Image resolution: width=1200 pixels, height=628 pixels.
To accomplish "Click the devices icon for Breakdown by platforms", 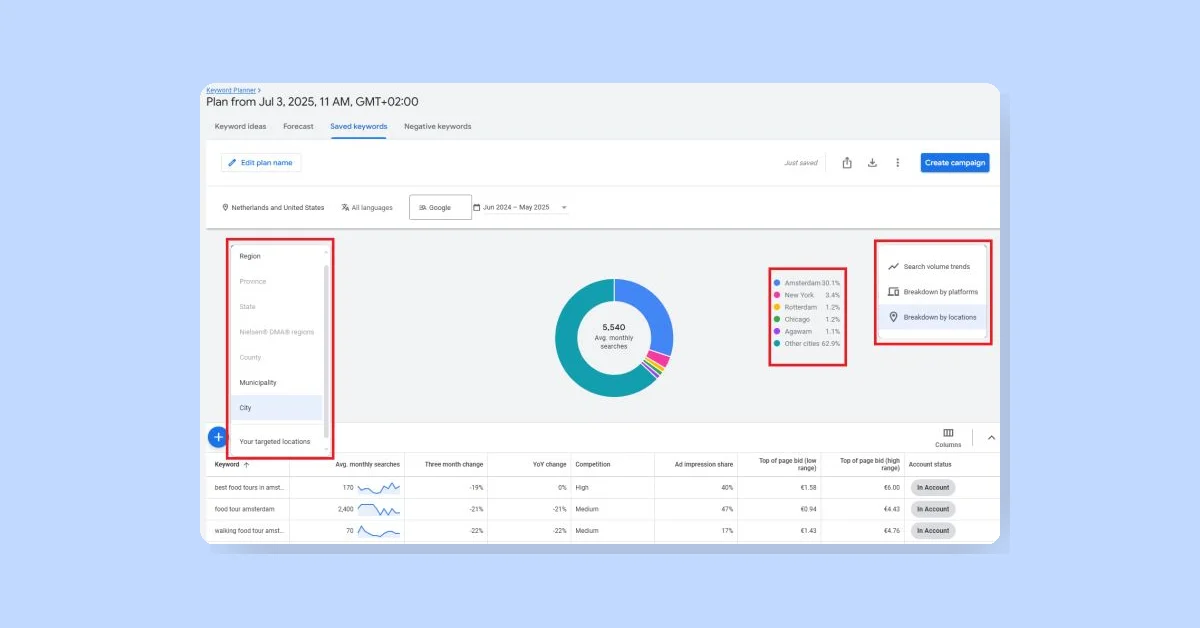I will tap(893, 292).
